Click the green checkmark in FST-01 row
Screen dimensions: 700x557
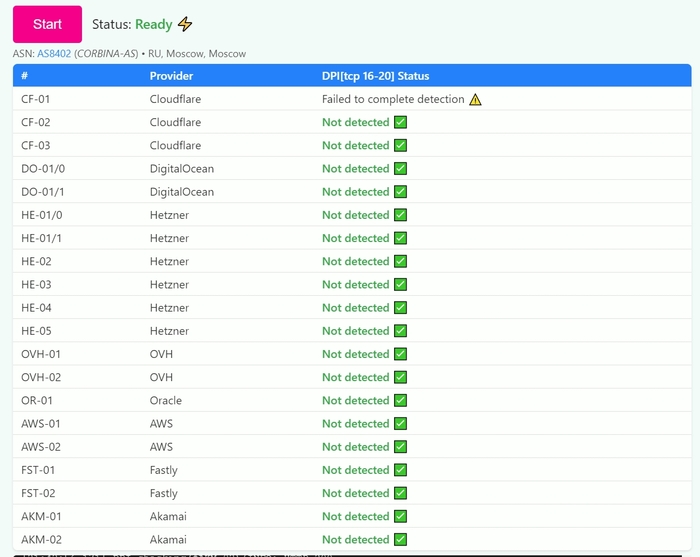[x=400, y=470]
